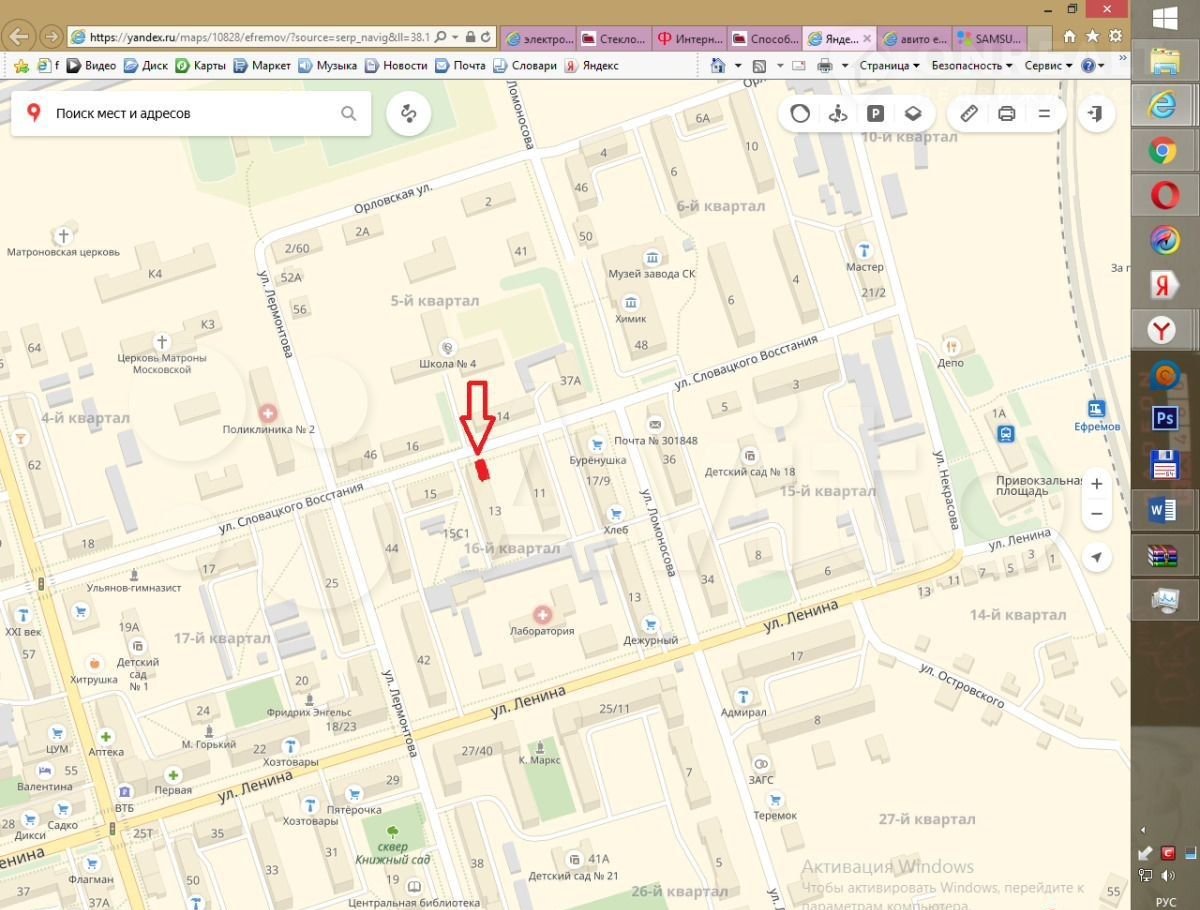The height and width of the screenshot is (910, 1200).
Task: Select the ruler distance tool
Action: [x=969, y=114]
